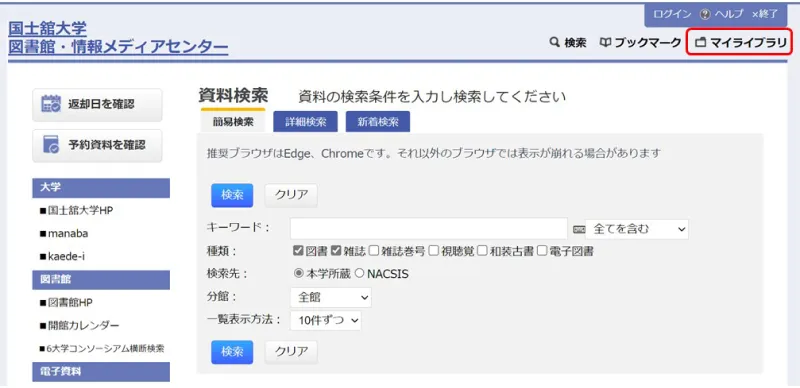Open the on-screen keyboard icon by keyword
The height and width of the screenshot is (388, 800).
578,230
